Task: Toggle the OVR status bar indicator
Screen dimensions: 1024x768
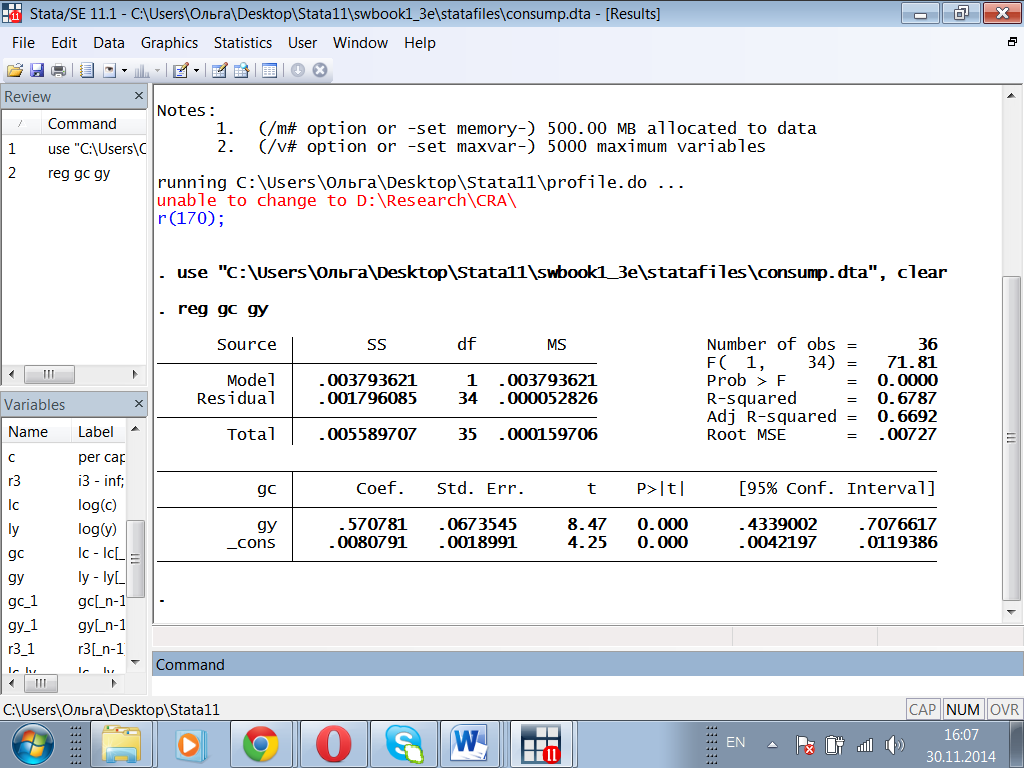Action: (x=1003, y=709)
